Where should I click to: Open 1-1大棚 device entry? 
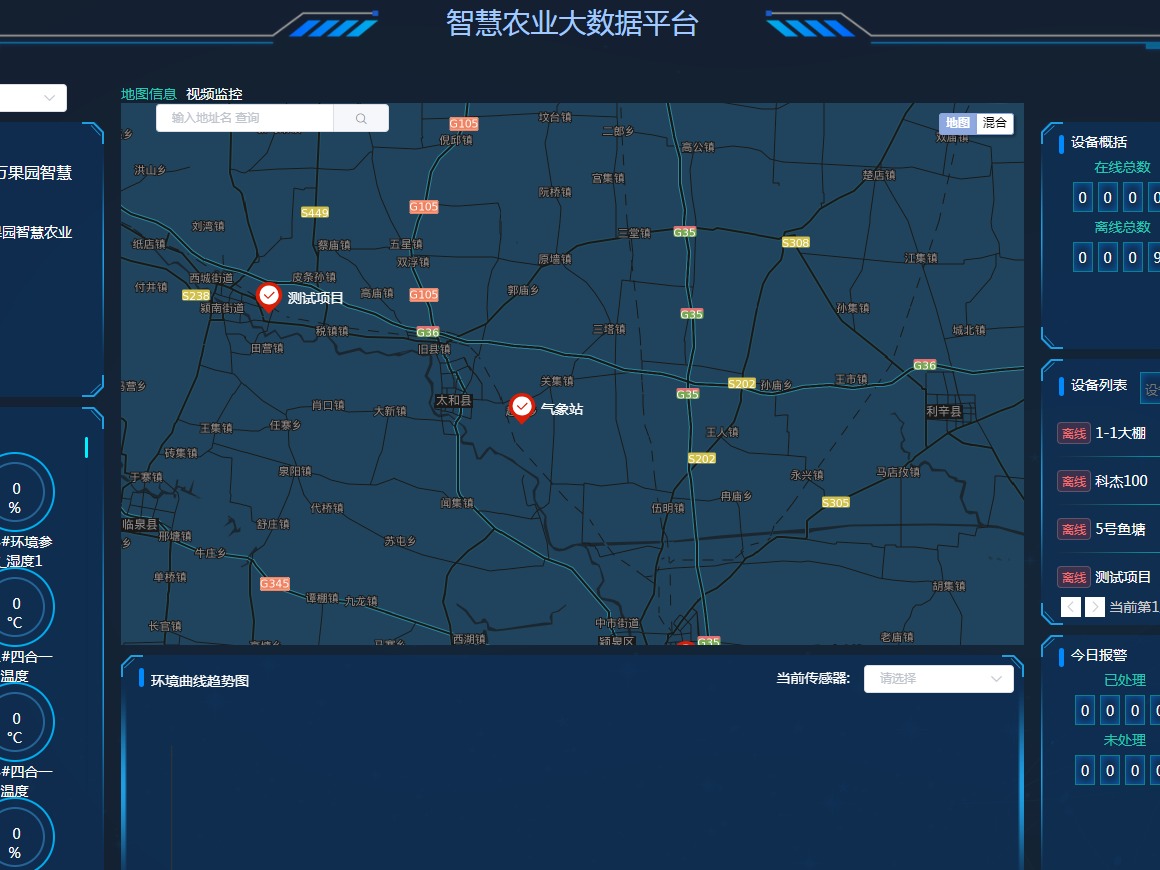click(x=1120, y=433)
